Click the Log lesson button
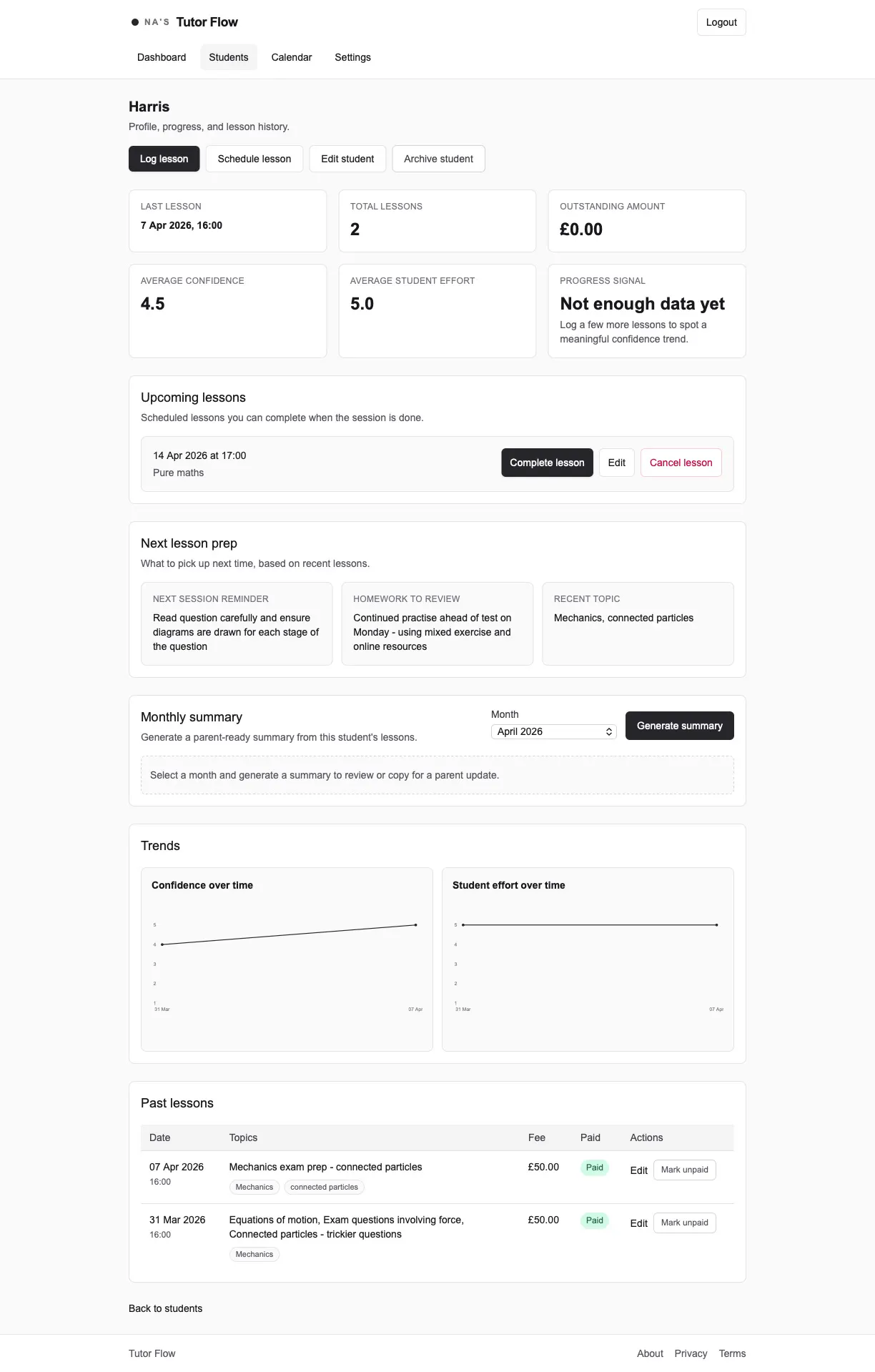Screen dimensions: 875x1372 click(x=164, y=159)
